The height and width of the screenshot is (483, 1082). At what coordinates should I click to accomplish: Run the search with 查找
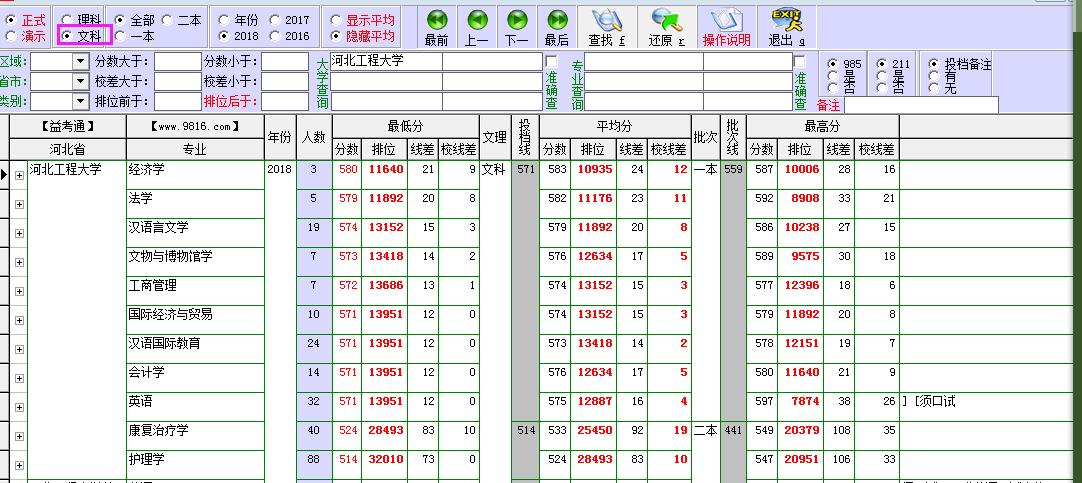(607, 28)
